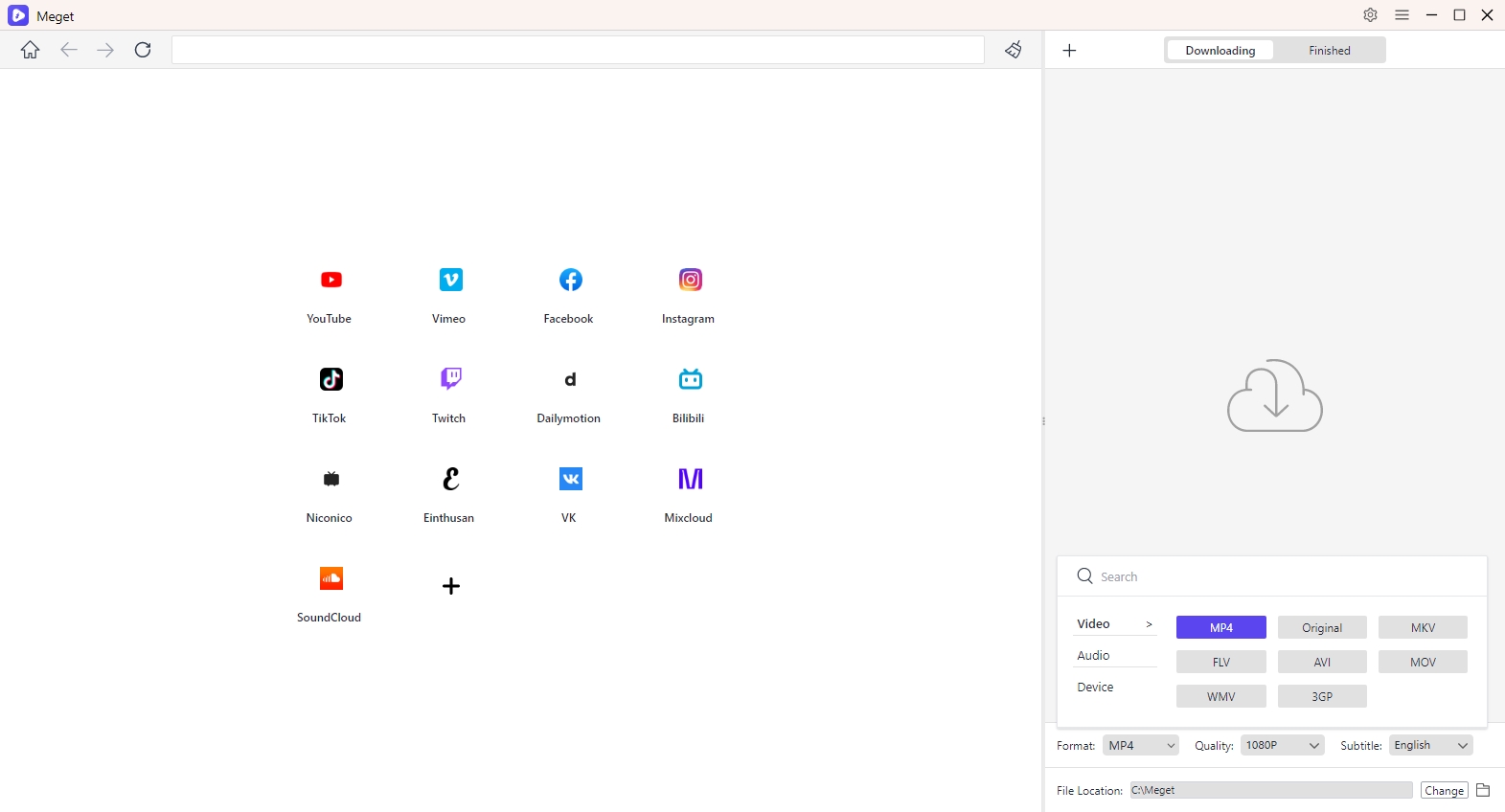Open Meget settings gear
The width and height of the screenshot is (1505, 812).
[x=1371, y=15]
